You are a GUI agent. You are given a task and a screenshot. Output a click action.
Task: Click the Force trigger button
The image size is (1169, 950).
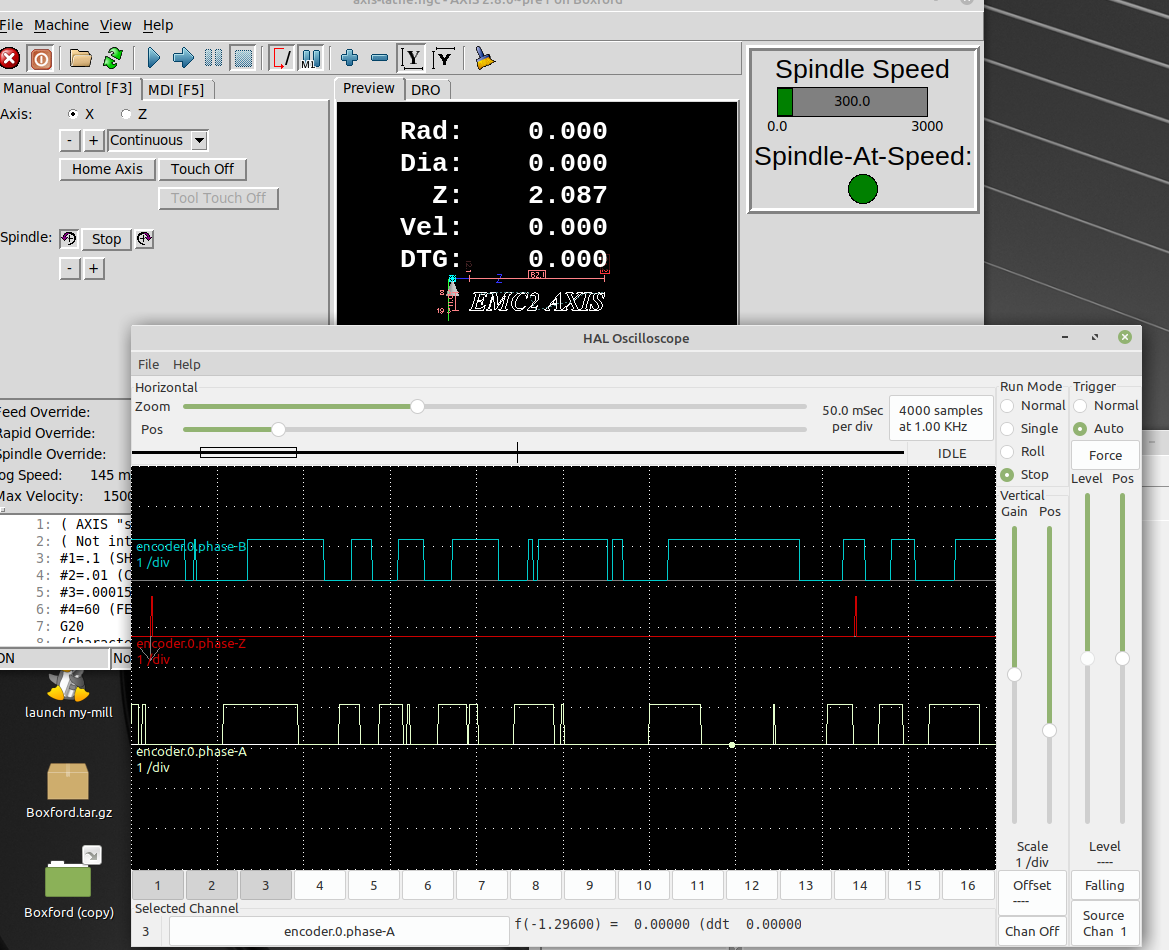tap(1105, 455)
